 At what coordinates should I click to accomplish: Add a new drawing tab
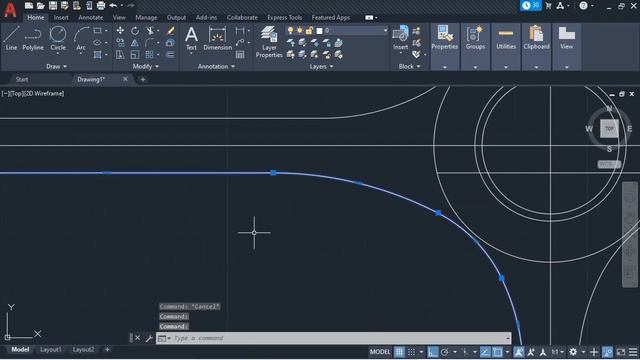pyautogui.click(x=143, y=80)
